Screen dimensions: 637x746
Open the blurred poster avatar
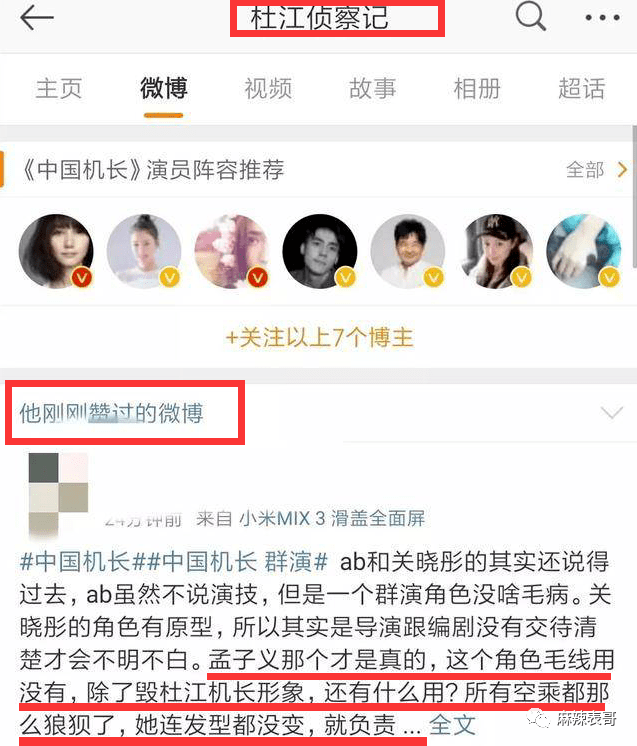coord(58,493)
